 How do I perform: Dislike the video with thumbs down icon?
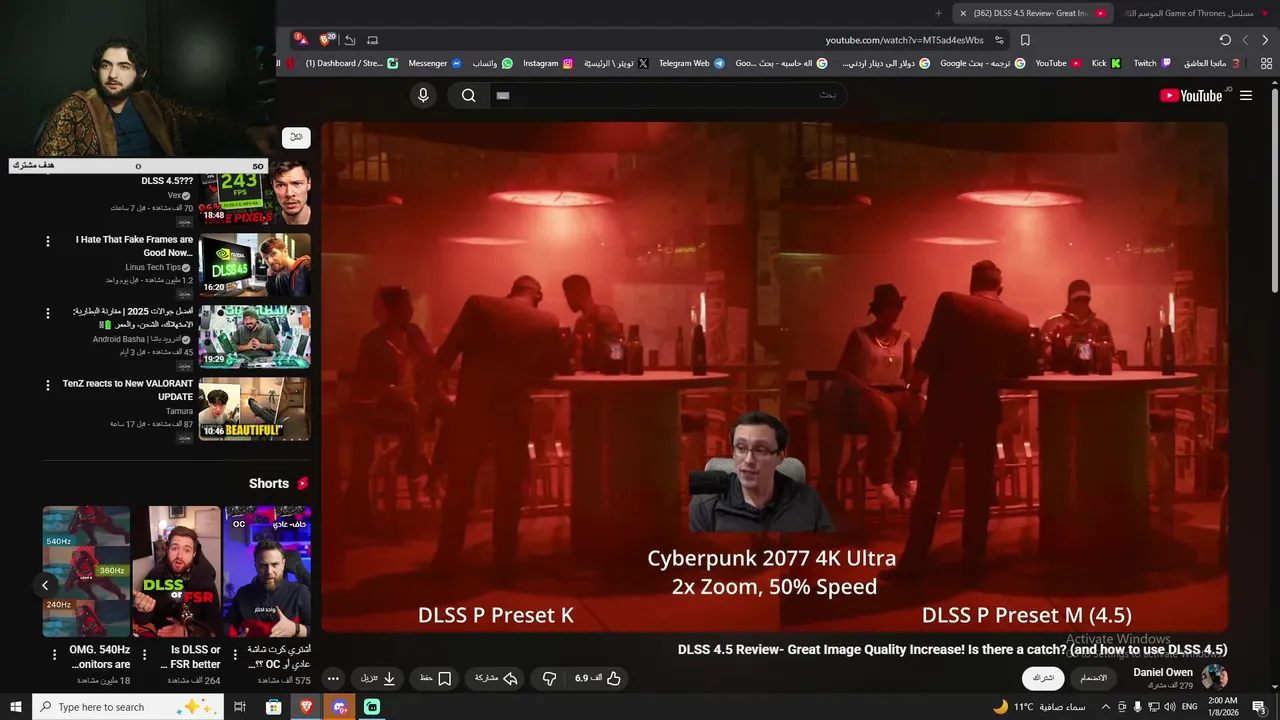549,678
